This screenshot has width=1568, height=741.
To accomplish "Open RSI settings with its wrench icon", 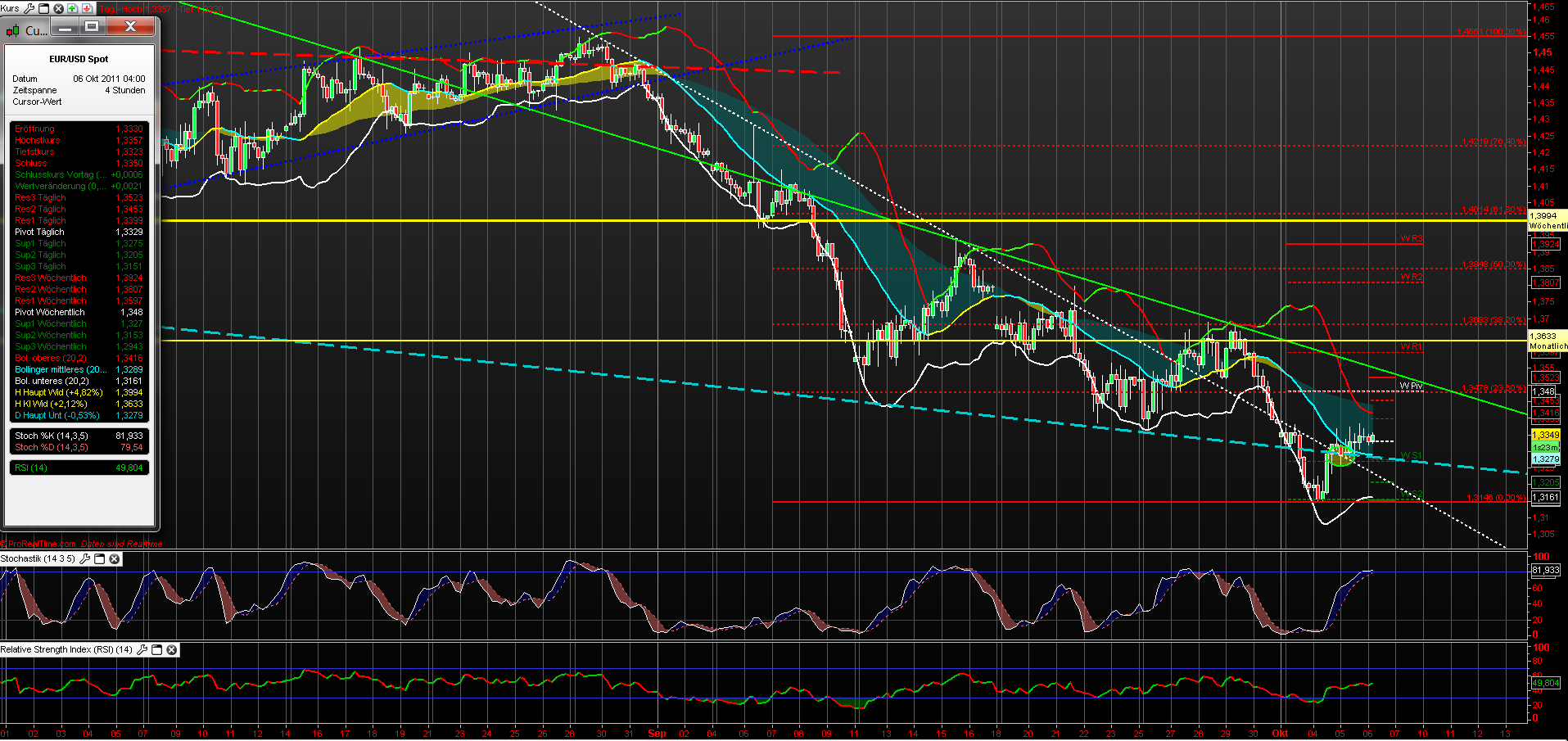I will click(142, 649).
